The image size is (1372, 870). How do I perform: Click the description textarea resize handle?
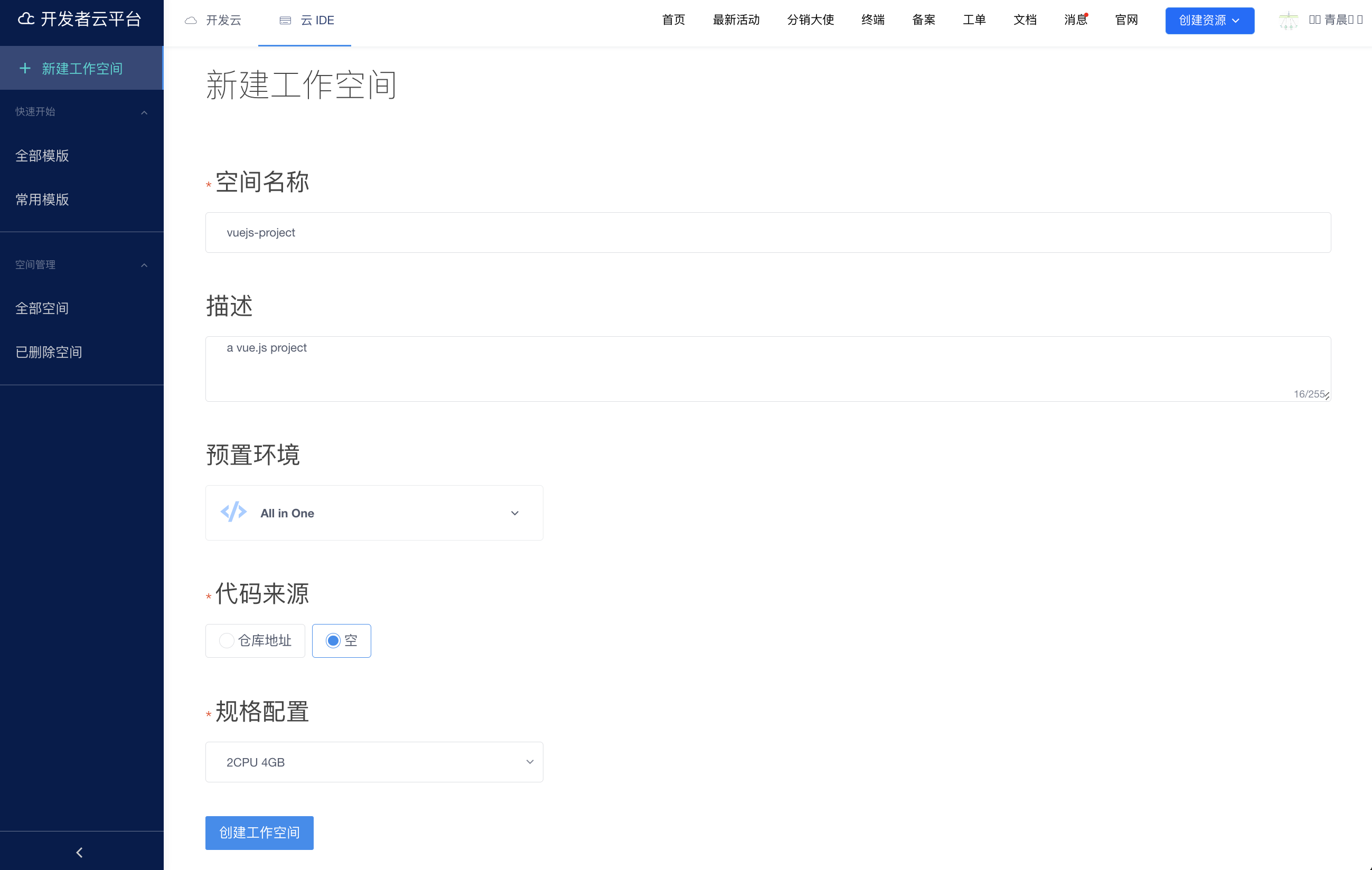click(1327, 396)
